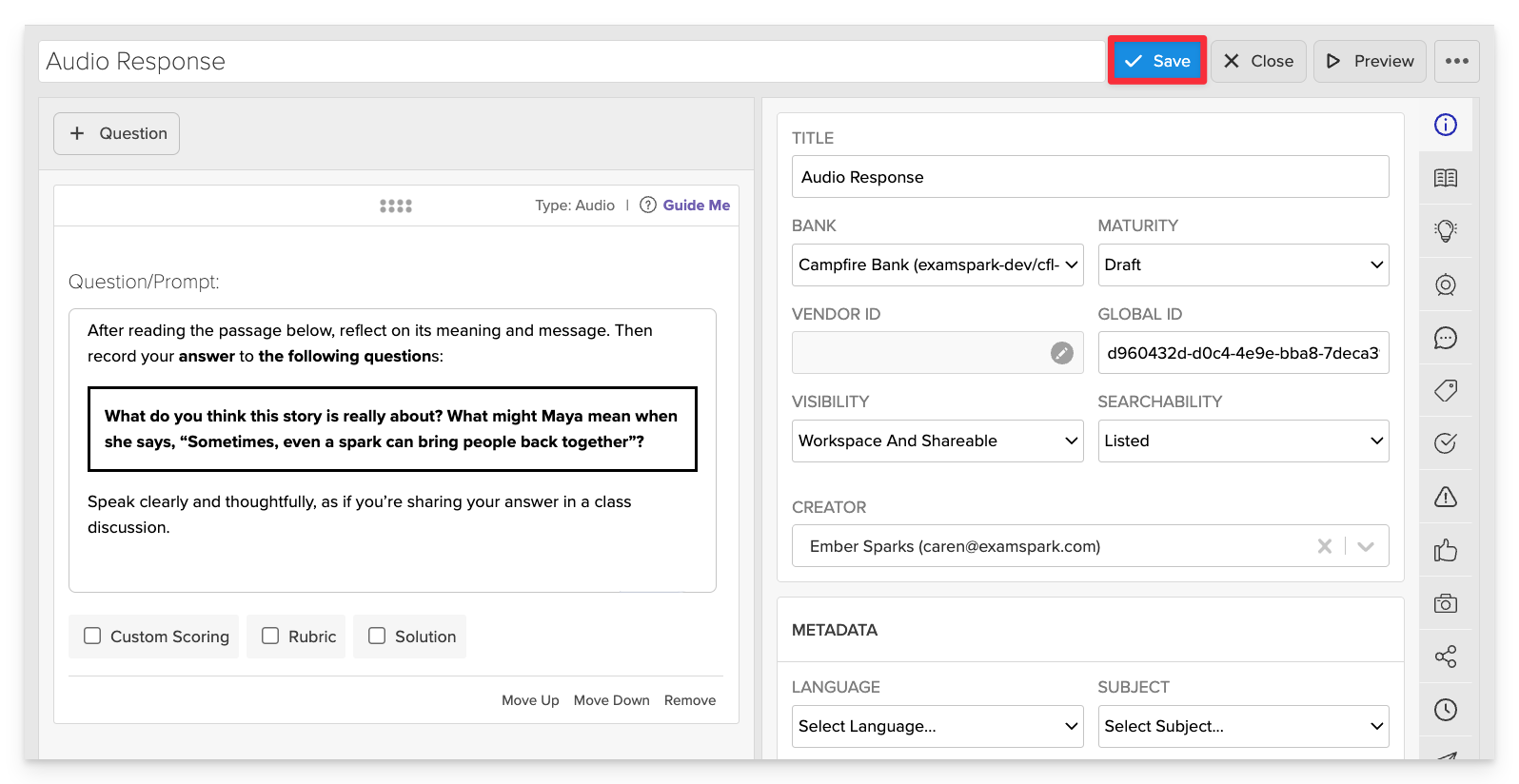Enable the Custom Scoring checkbox

[92, 636]
